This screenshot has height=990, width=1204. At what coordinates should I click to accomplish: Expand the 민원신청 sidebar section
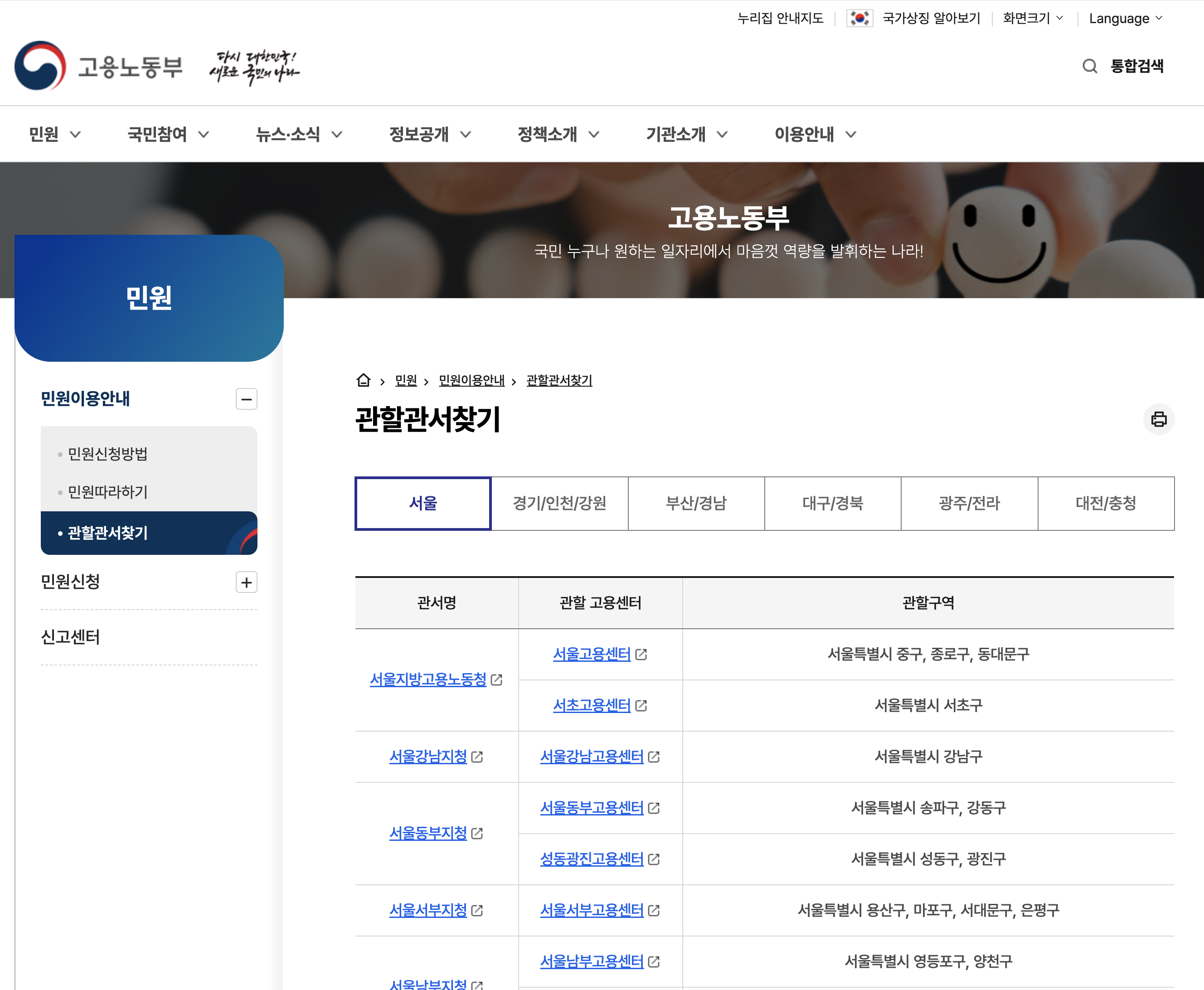point(247,582)
